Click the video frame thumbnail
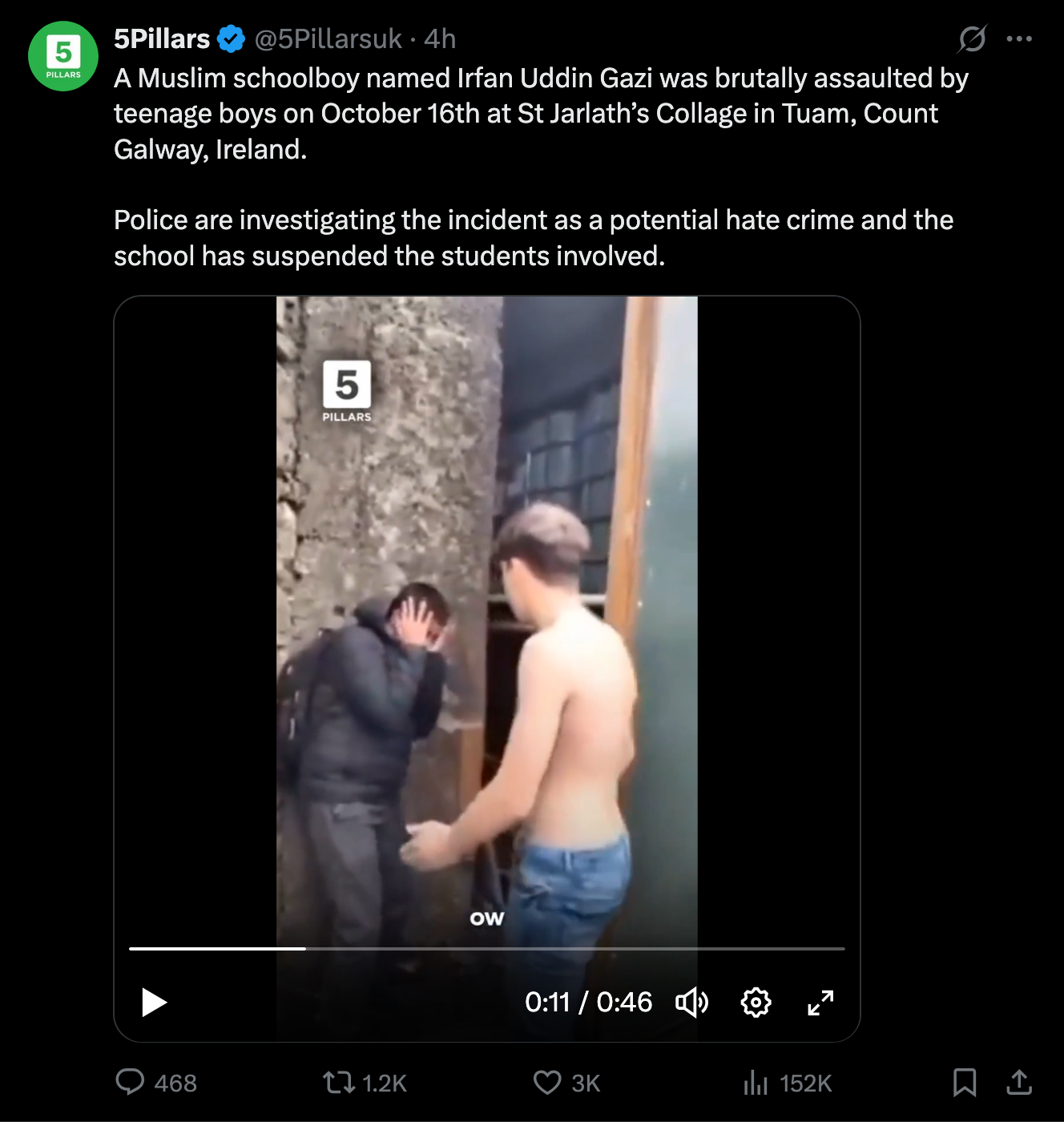 click(x=487, y=617)
